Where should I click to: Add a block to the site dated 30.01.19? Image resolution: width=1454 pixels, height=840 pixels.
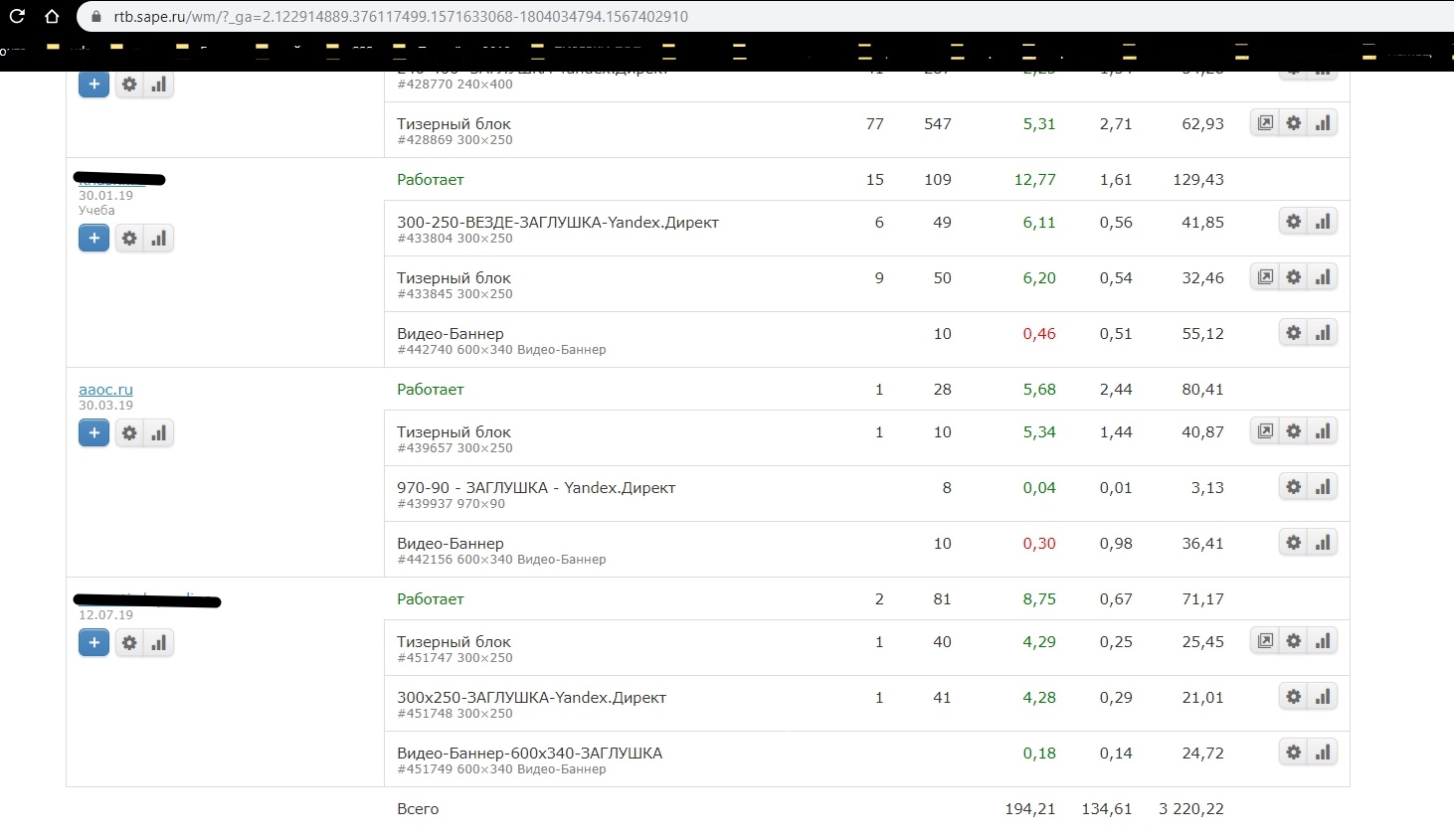click(93, 238)
